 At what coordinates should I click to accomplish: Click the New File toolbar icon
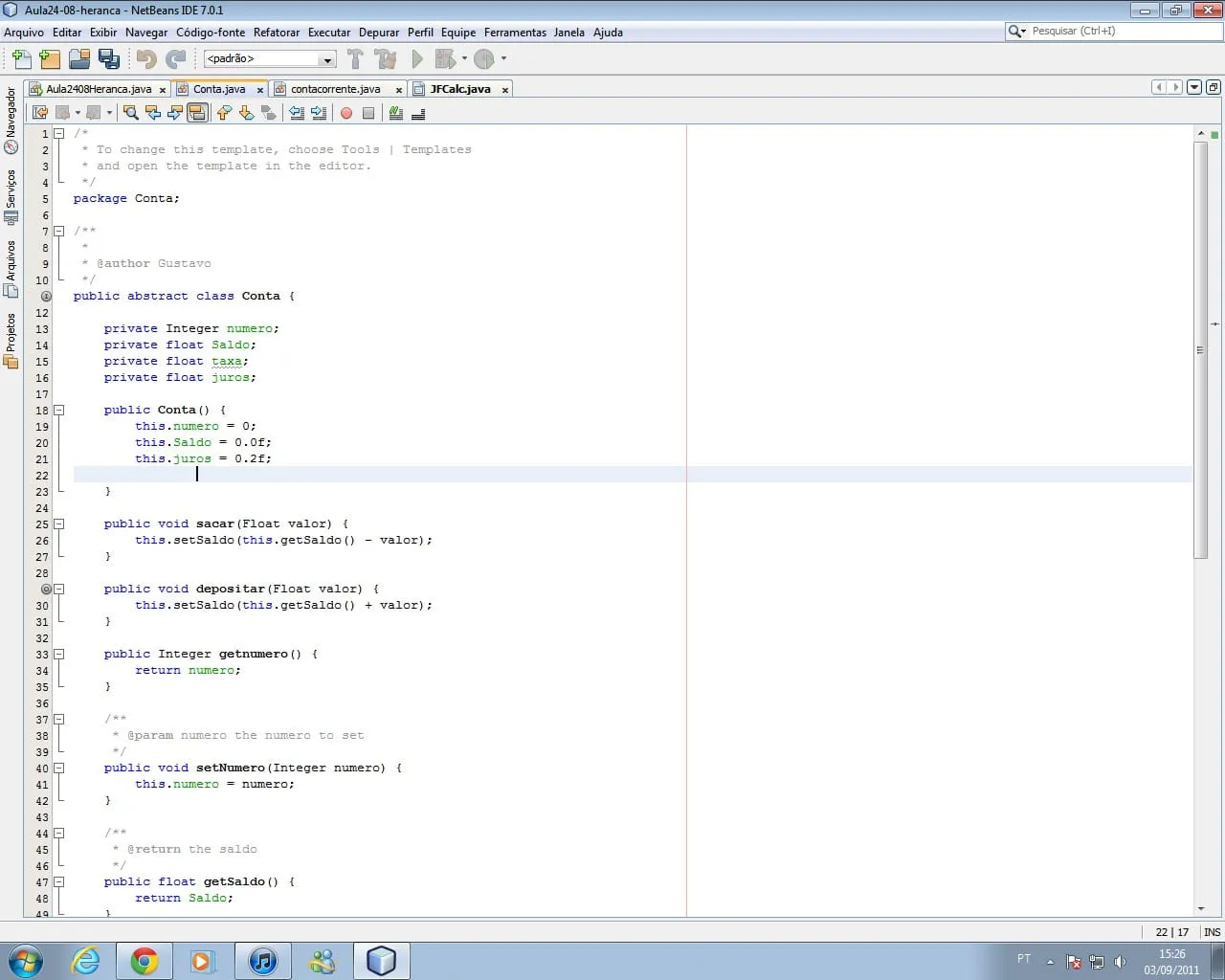click(21, 59)
